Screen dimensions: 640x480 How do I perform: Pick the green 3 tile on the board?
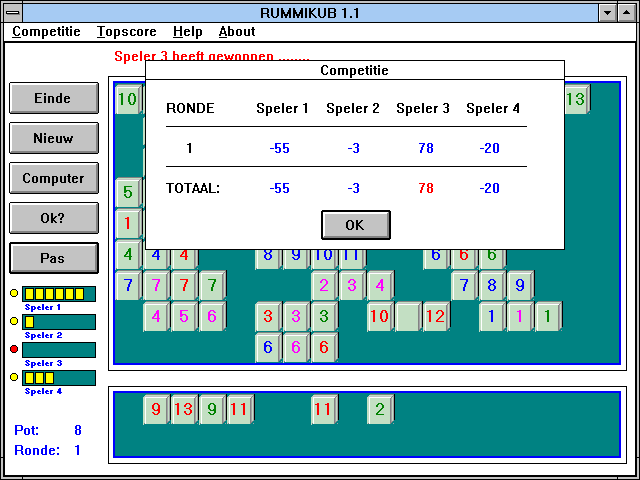(324, 316)
